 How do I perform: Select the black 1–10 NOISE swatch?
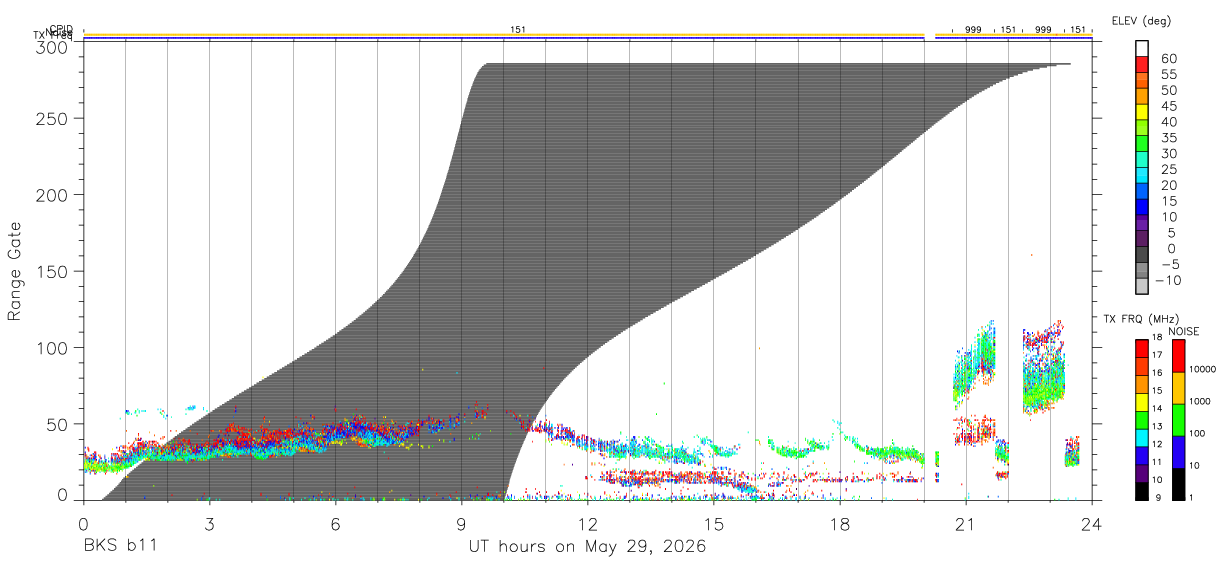click(x=1178, y=484)
